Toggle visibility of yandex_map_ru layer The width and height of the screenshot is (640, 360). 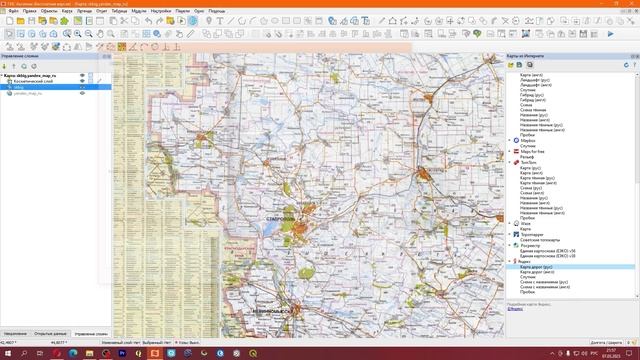point(82,93)
